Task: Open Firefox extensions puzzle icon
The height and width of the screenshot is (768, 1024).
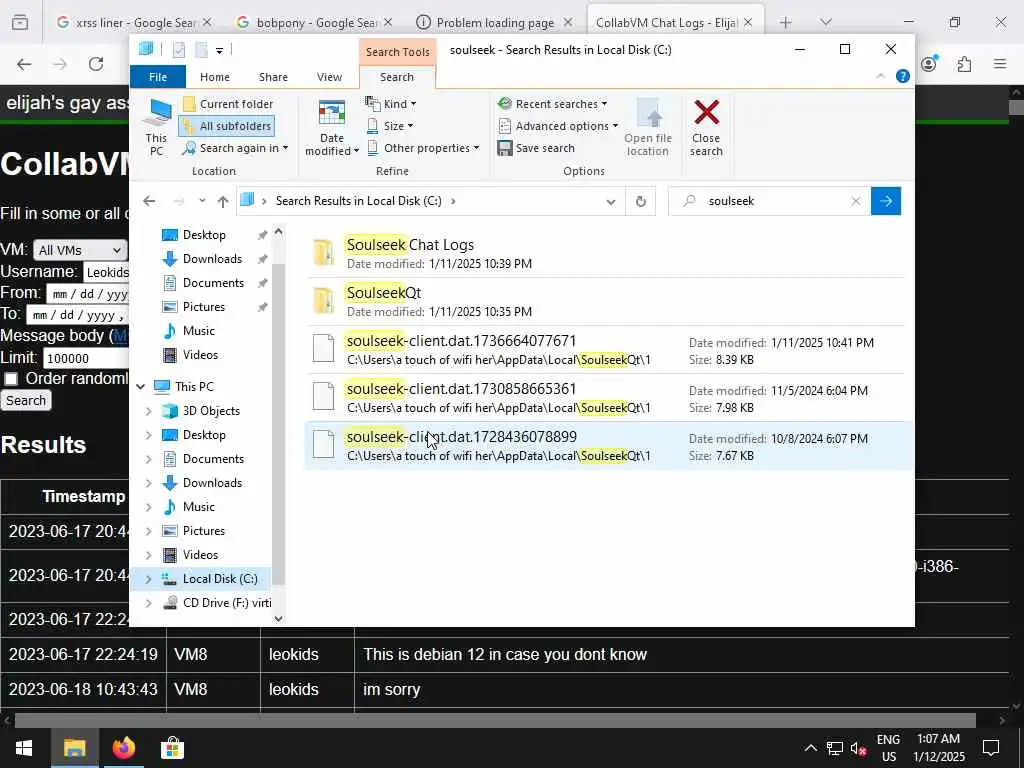Action: 965,64
